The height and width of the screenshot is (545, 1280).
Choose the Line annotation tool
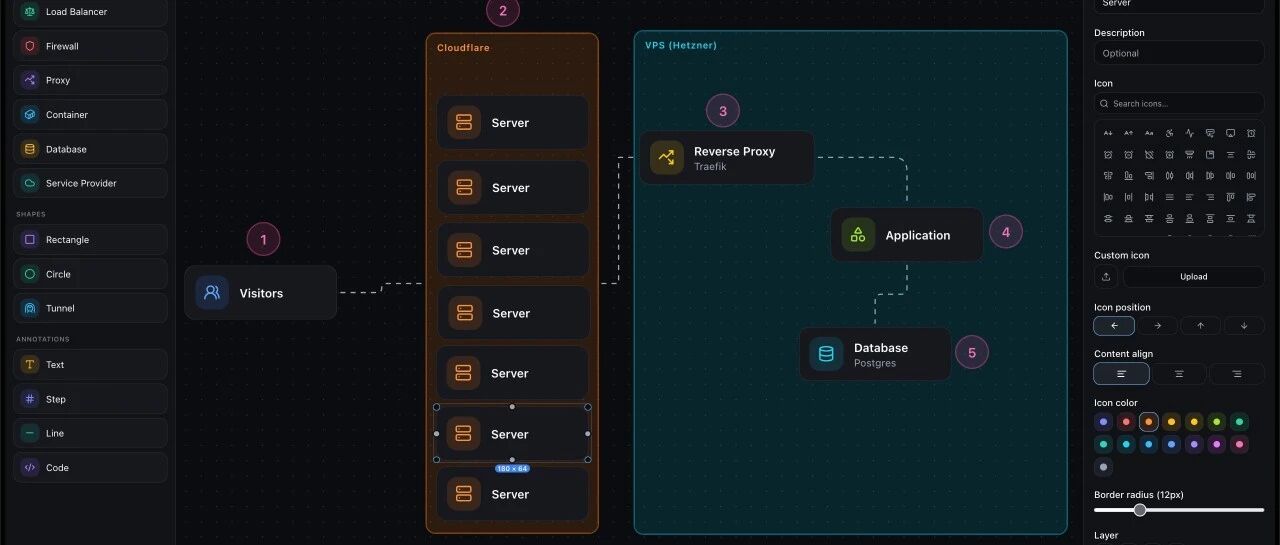[x=90, y=433]
